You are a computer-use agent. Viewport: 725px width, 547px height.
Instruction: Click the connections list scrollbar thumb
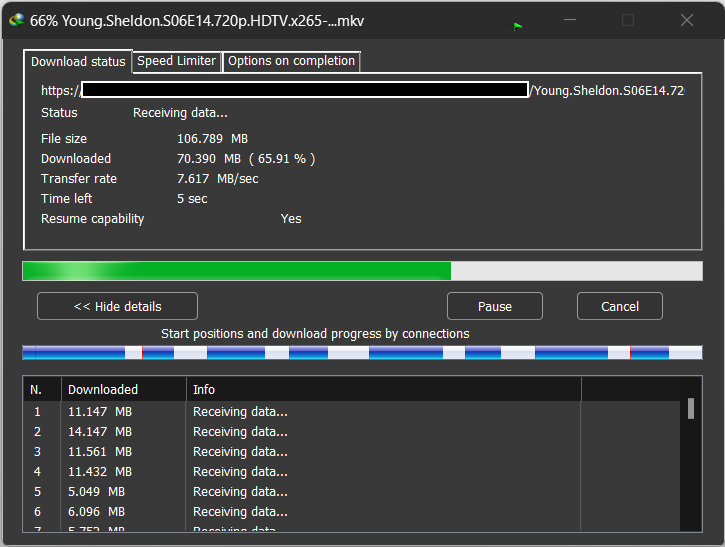tap(691, 409)
